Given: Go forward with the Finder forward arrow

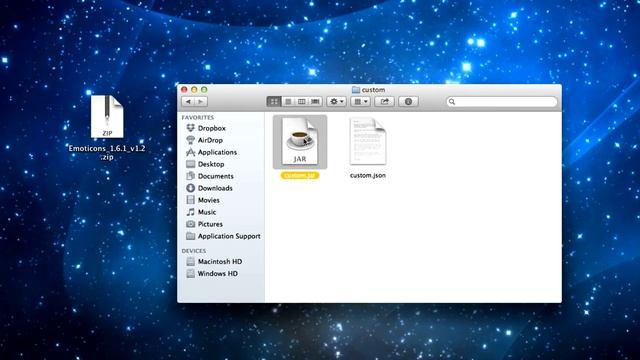Looking at the screenshot, I should click(x=201, y=102).
